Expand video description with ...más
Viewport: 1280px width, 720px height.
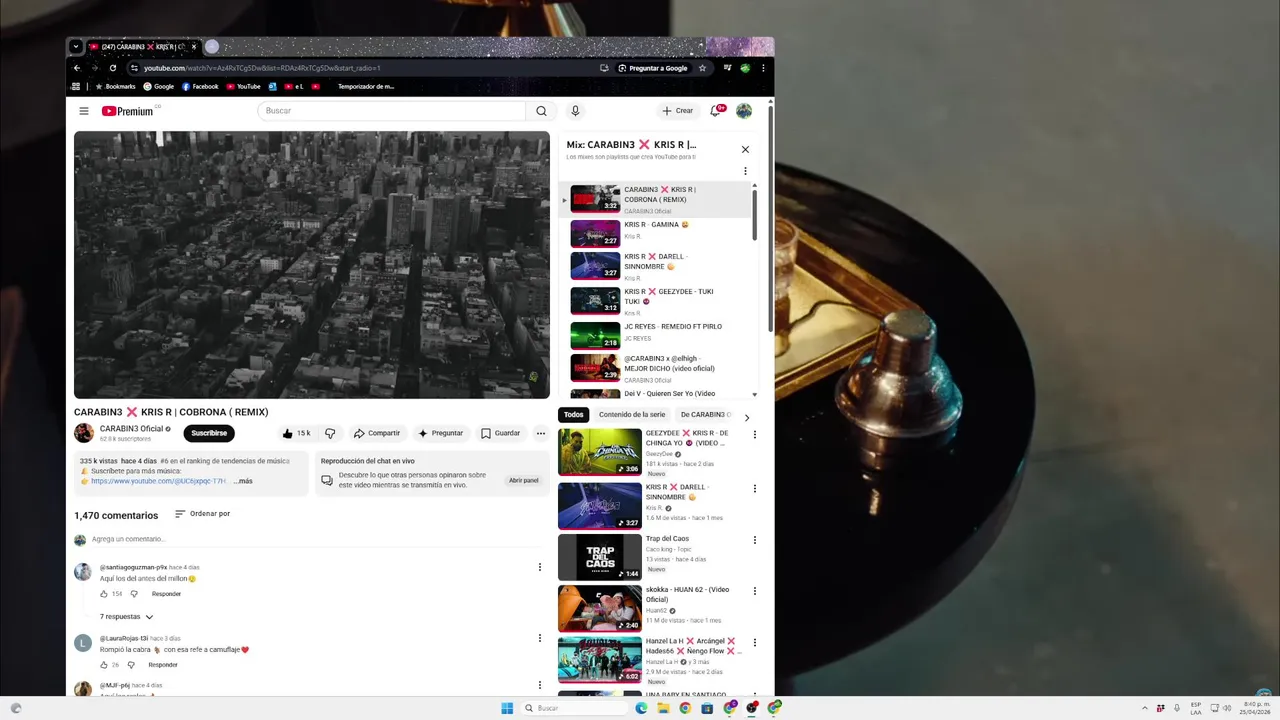pos(243,481)
